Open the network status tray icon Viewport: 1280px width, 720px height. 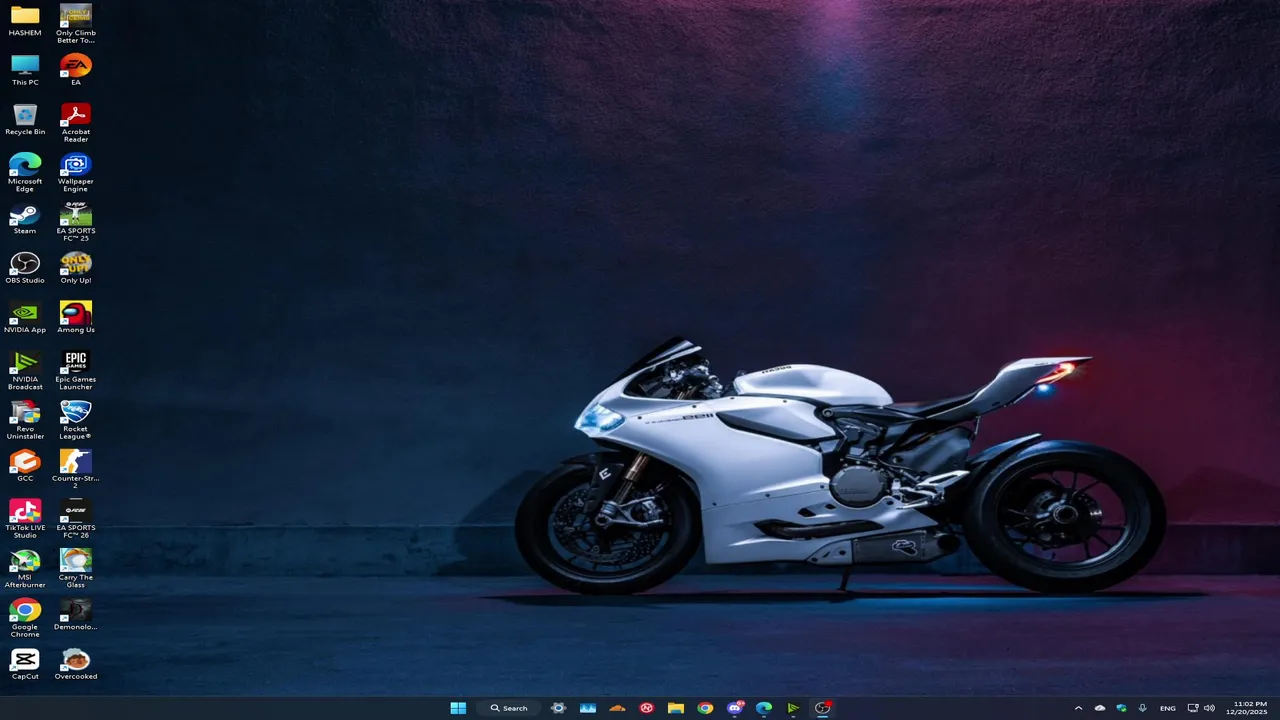[1193, 708]
